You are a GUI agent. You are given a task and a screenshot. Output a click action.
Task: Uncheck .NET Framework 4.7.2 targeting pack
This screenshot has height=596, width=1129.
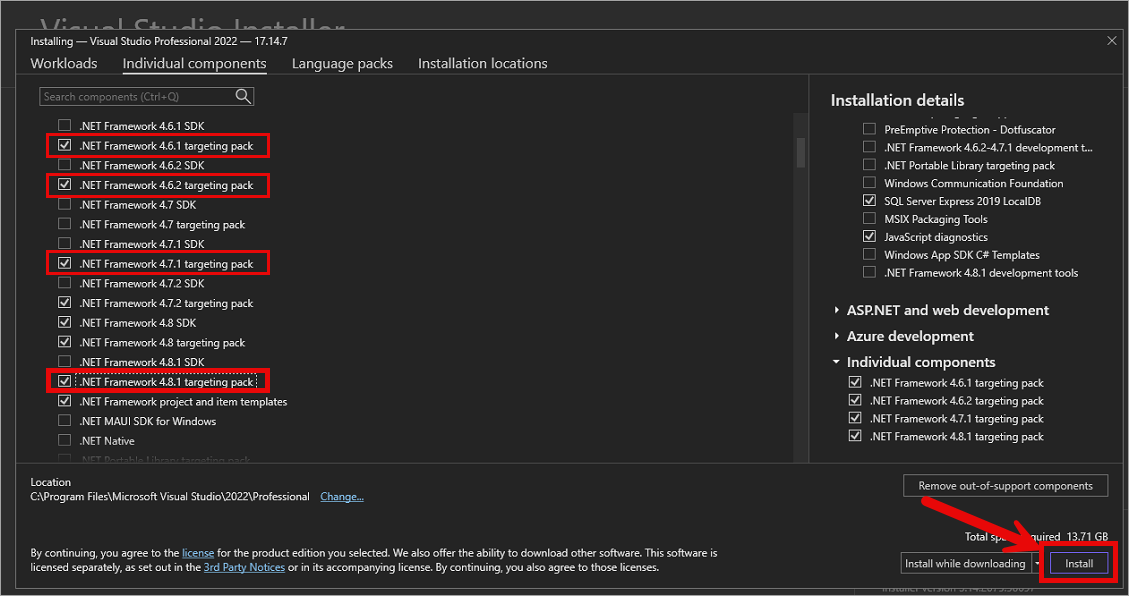65,303
